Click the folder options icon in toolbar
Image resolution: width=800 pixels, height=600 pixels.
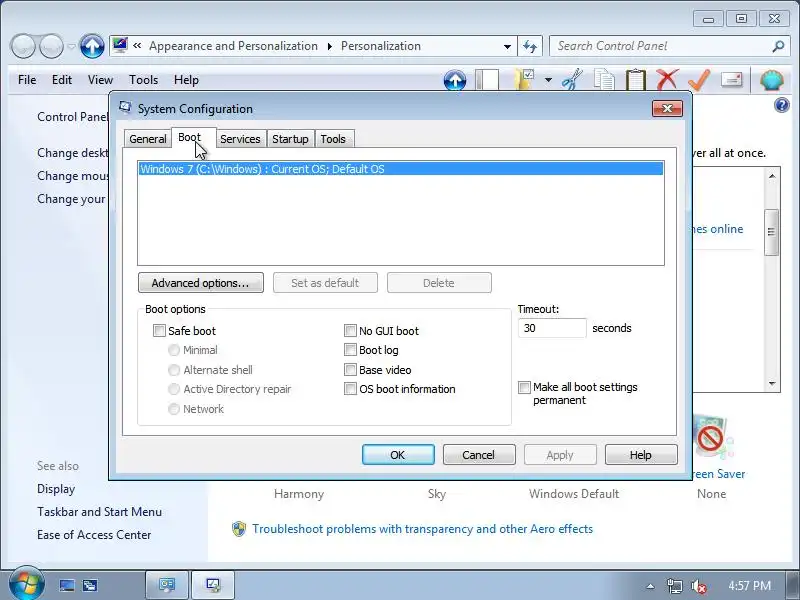coord(524,80)
